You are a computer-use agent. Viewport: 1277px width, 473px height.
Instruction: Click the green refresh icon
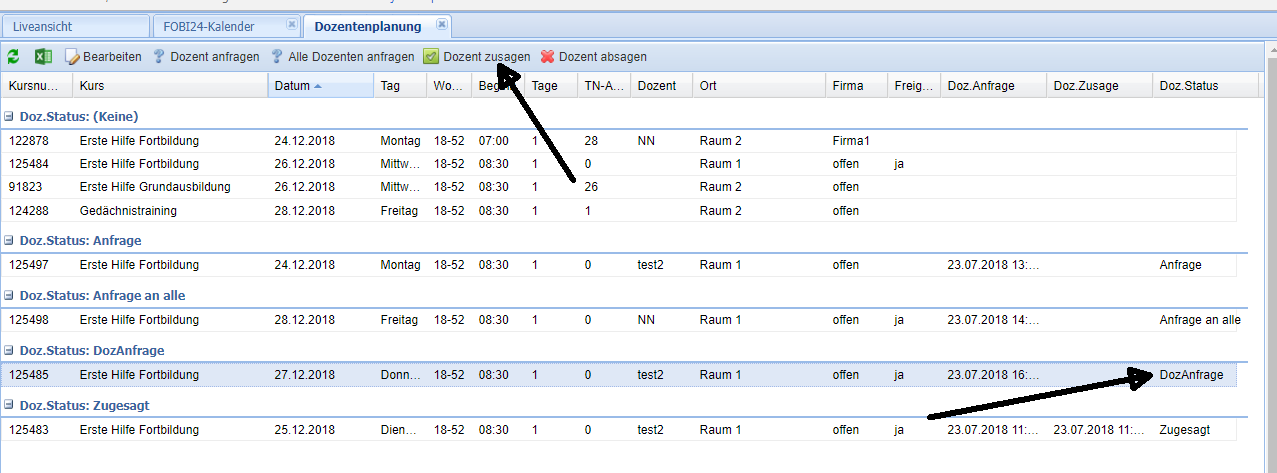[x=13, y=57]
